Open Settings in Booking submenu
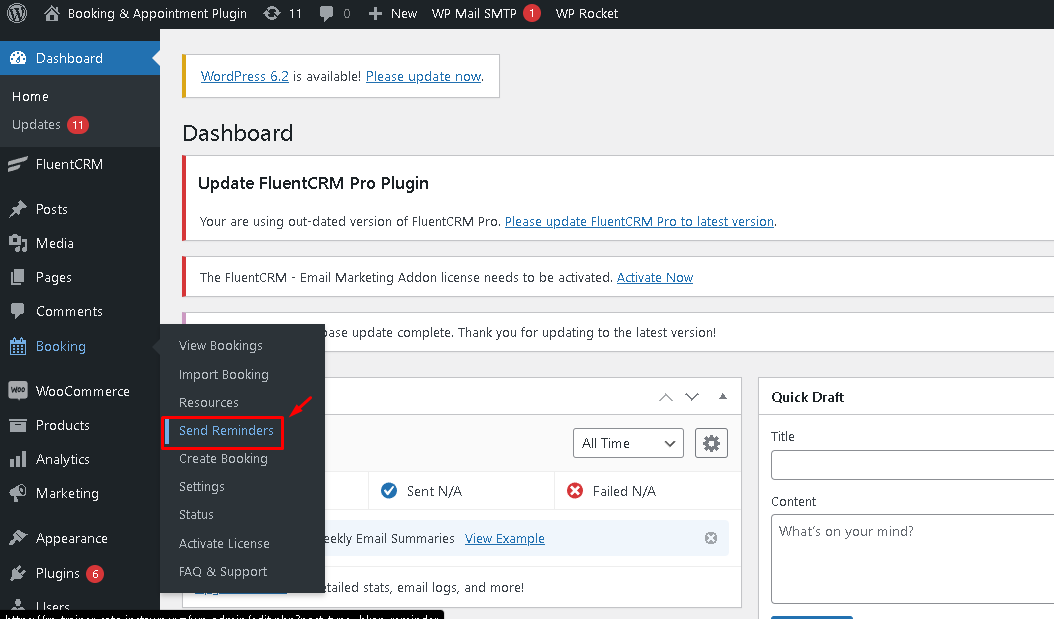The image size is (1054, 619). pos(202,487)
